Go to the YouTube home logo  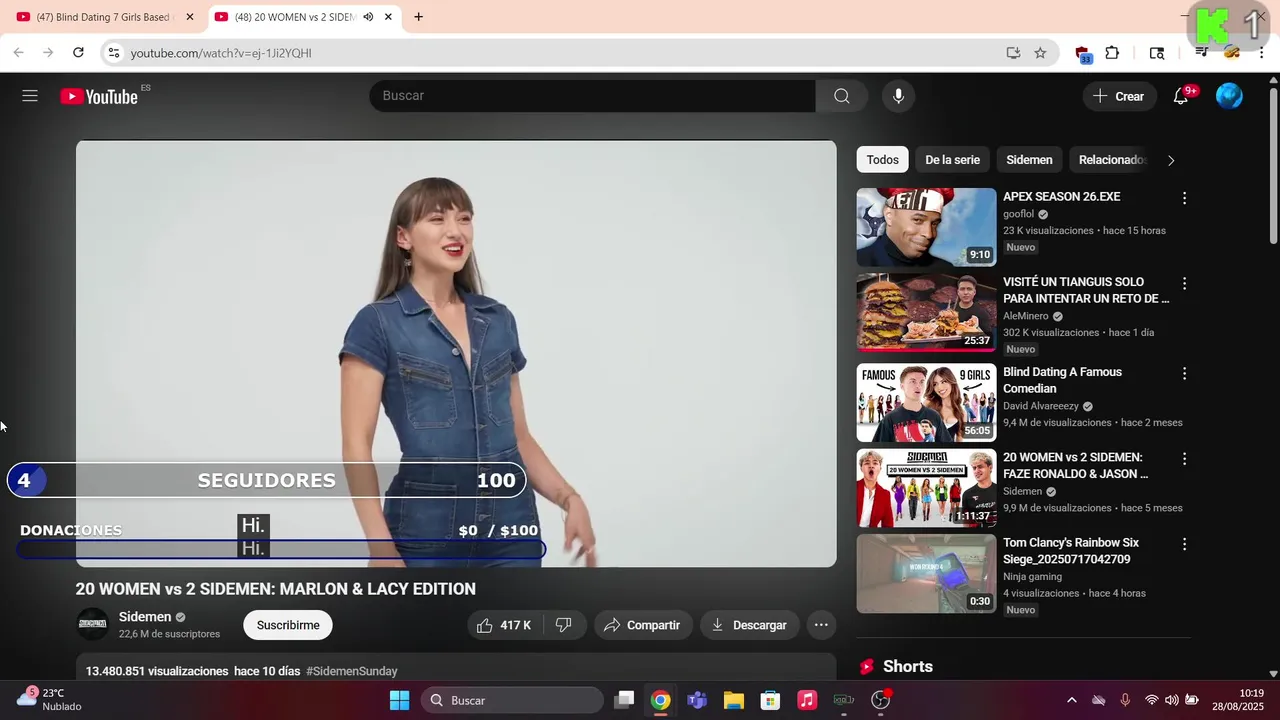tap(99, 96)
